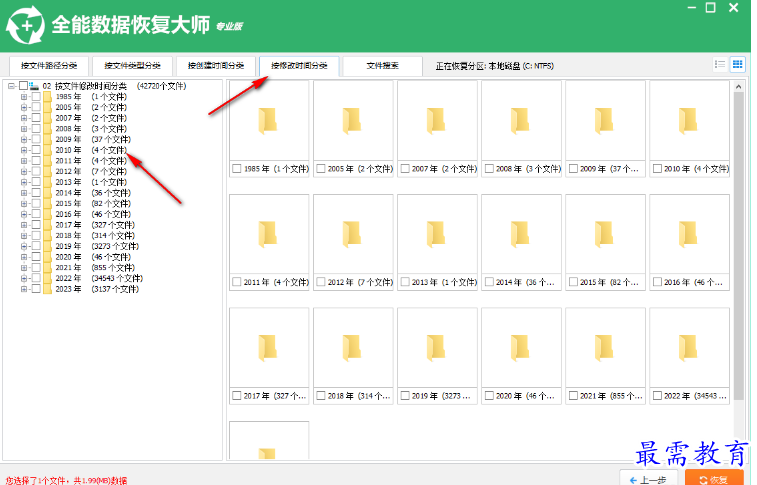Tick the 1985 年 grid item checkbox

pyautogui.click(x=237, y=168)
